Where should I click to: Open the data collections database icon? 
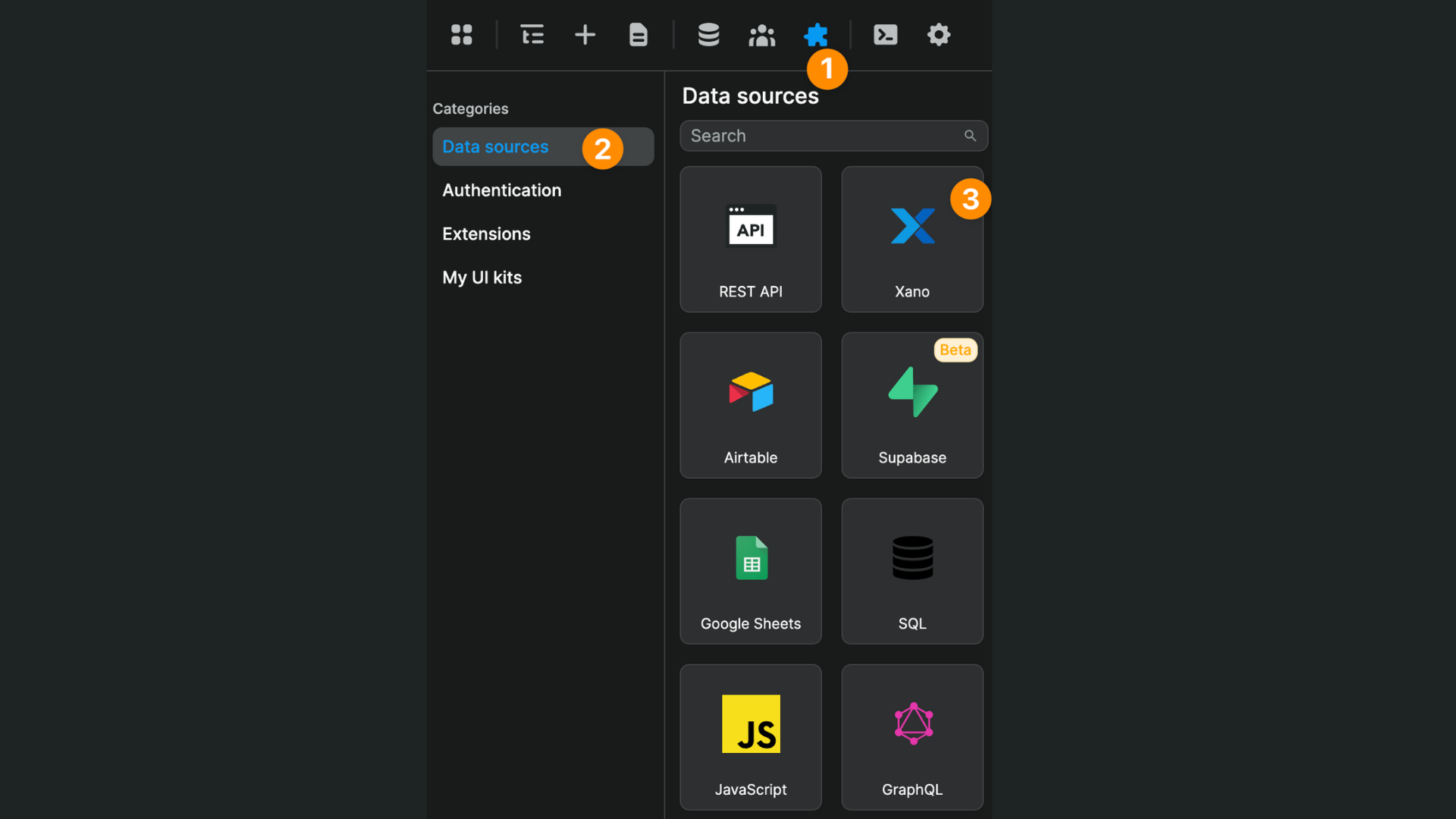click(708, 35)
